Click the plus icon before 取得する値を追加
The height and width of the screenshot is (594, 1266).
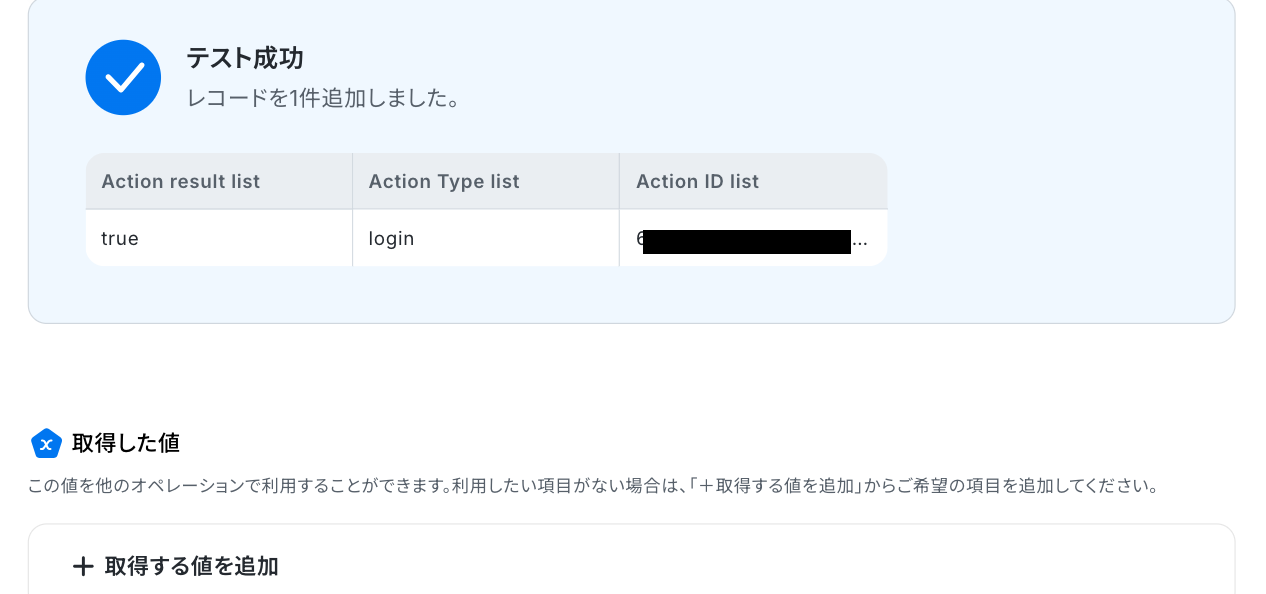coord(83,567)
